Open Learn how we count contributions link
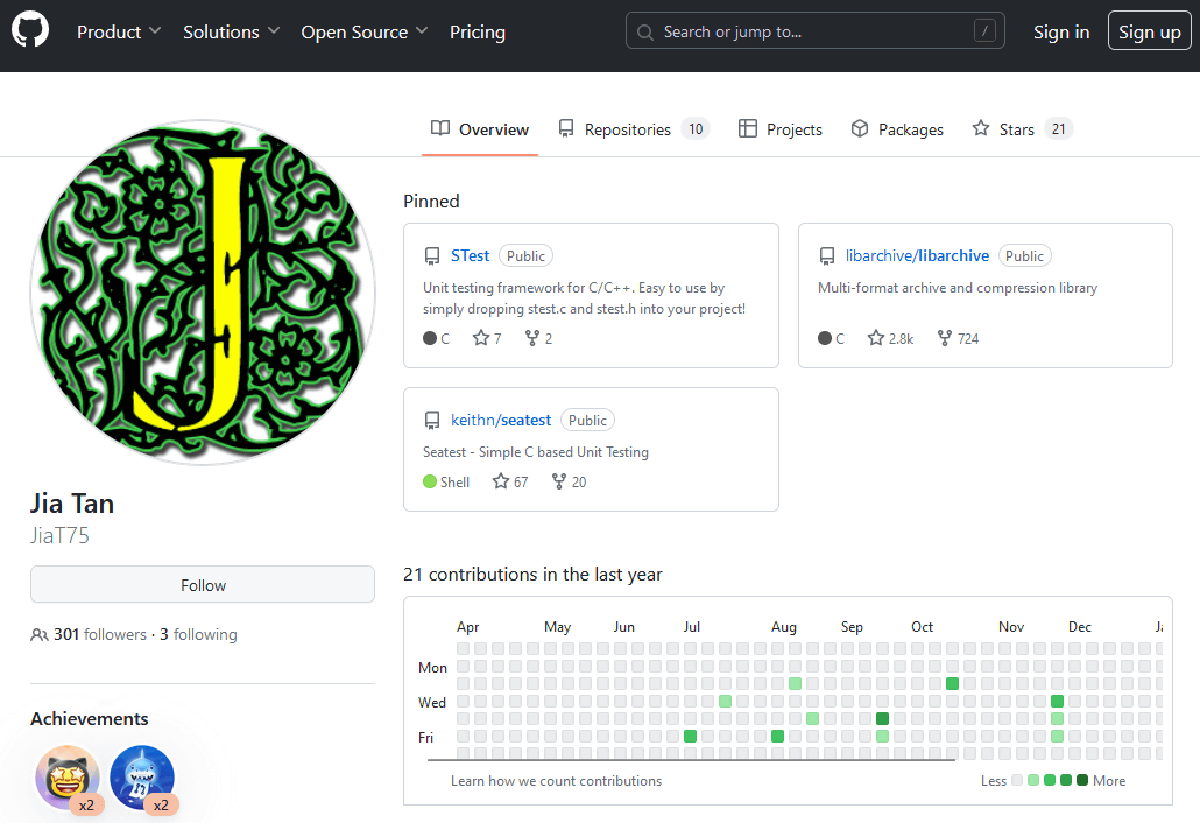 tap(556, 781)
